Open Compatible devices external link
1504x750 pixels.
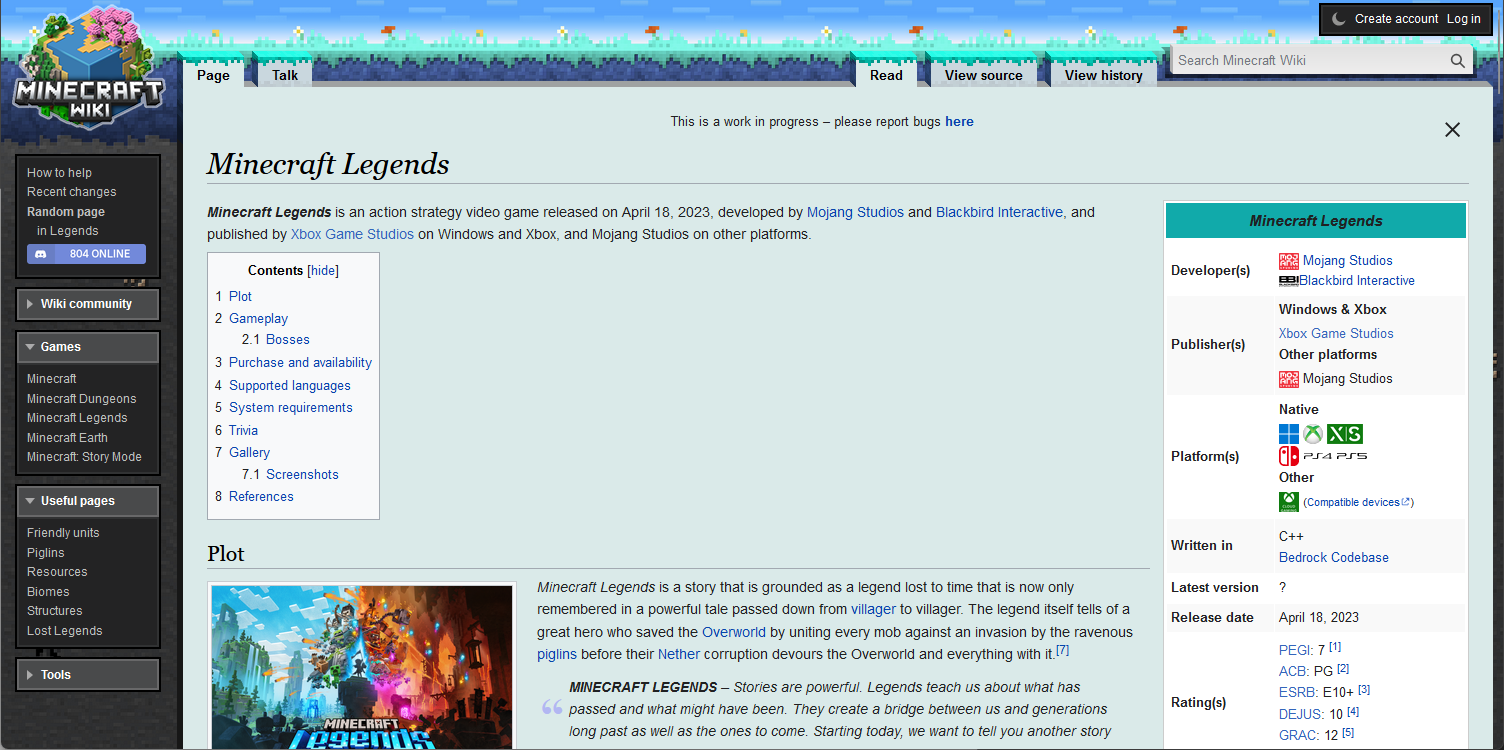point(1358,503)
